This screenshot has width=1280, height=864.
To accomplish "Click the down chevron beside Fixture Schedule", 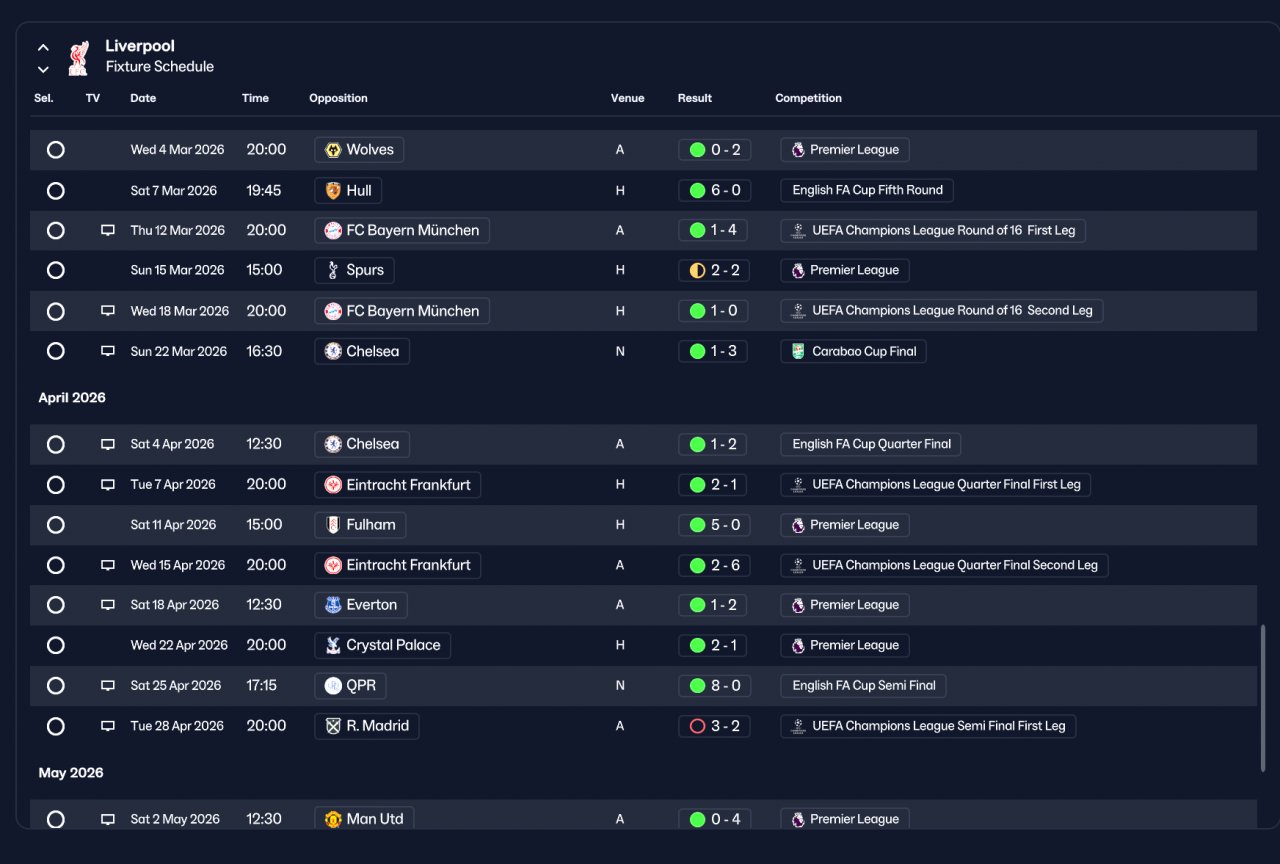I will pos(43,69).
